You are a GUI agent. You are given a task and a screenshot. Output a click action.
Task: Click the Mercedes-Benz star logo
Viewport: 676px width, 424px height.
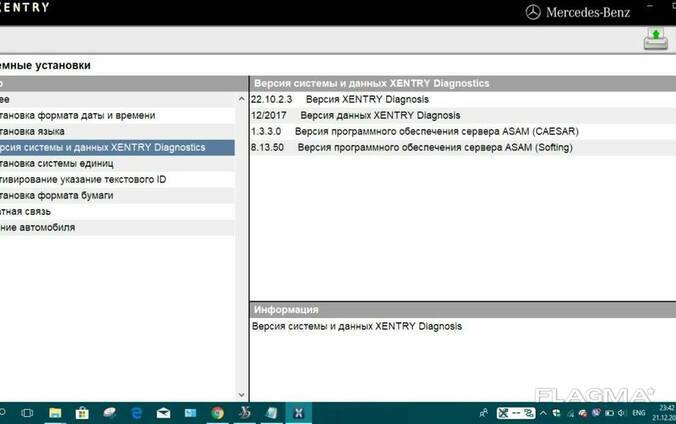coord(534,11)
